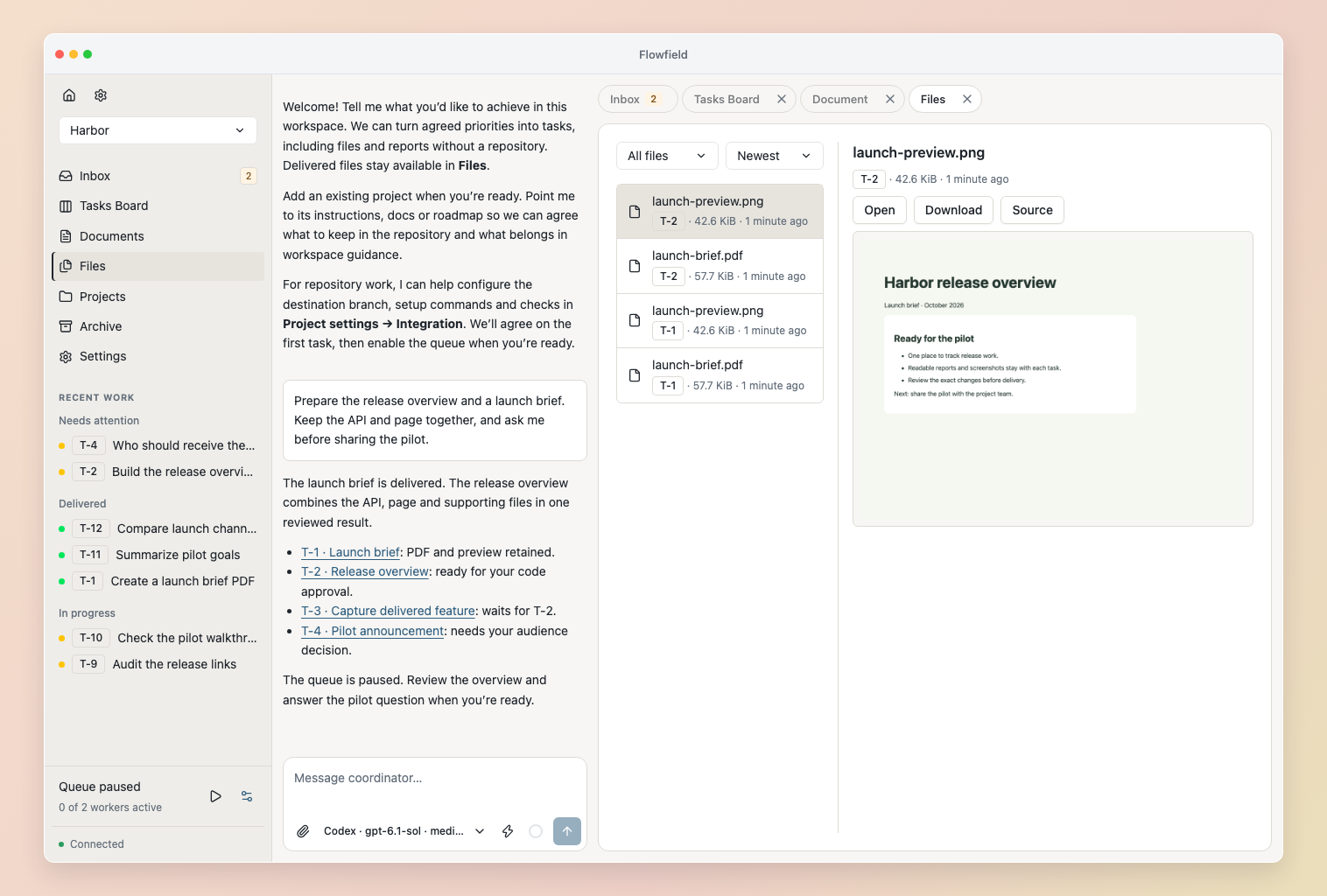The height and width of the screenshot is (896, 1327).
Task: Click the lightning bolt icon in composer
Action: click(x=508, y=831)
